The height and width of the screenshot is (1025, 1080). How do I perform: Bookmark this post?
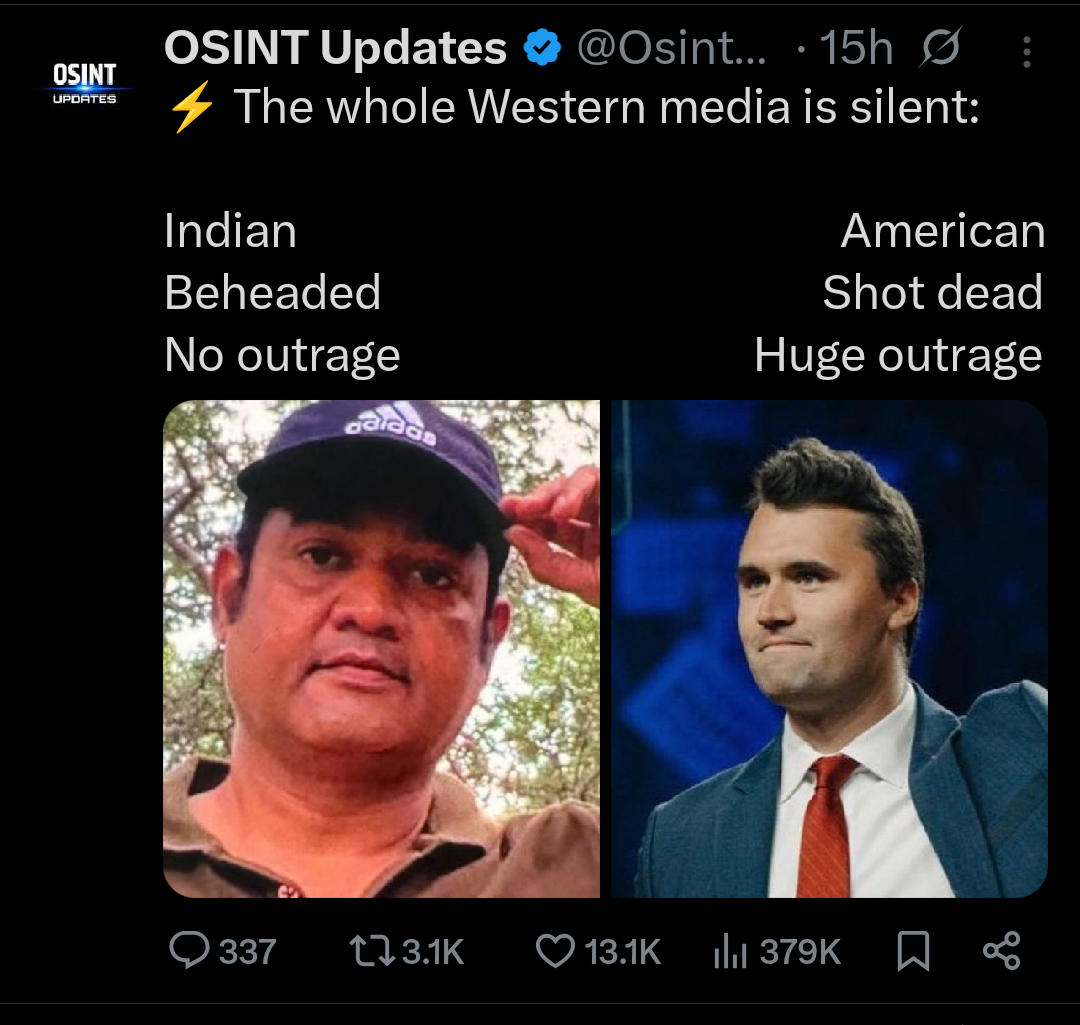coord(913,951)
